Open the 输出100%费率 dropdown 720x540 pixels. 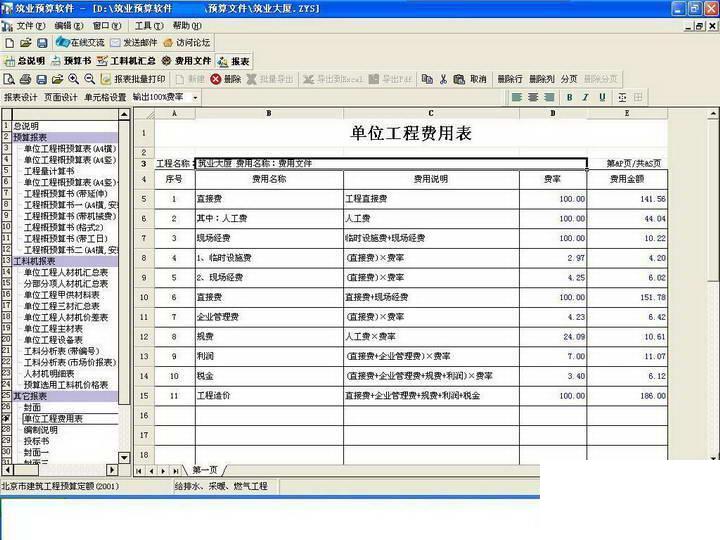(x=195, y=97)
